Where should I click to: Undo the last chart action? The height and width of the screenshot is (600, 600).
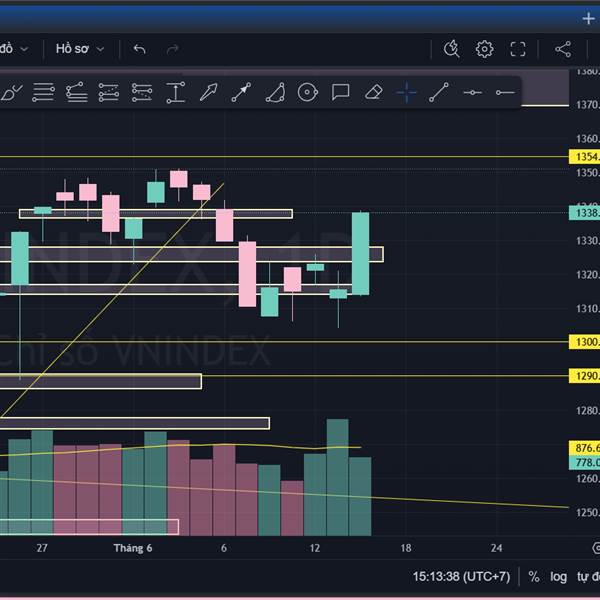(x=140, y=49)
